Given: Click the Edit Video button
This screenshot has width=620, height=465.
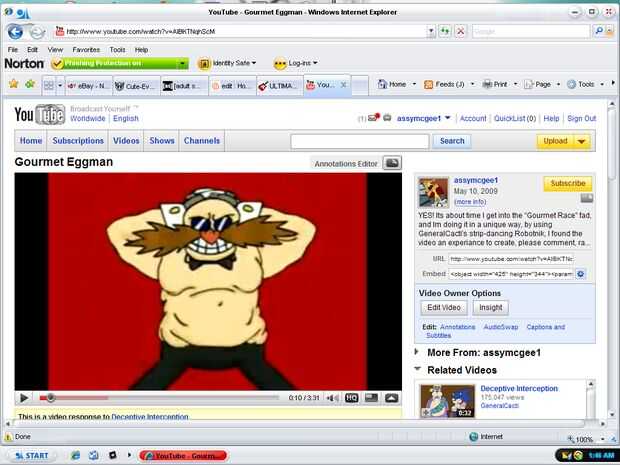Looking at the screenshot, I should 444,308.
